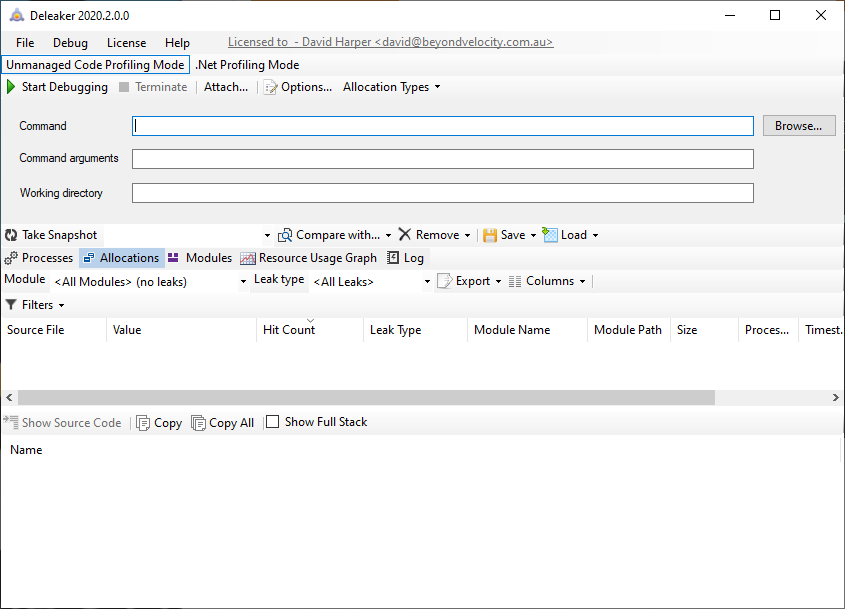Open the Leak type All Leaks combo box
Screen dimensions: 845x609
click(371, 282)
